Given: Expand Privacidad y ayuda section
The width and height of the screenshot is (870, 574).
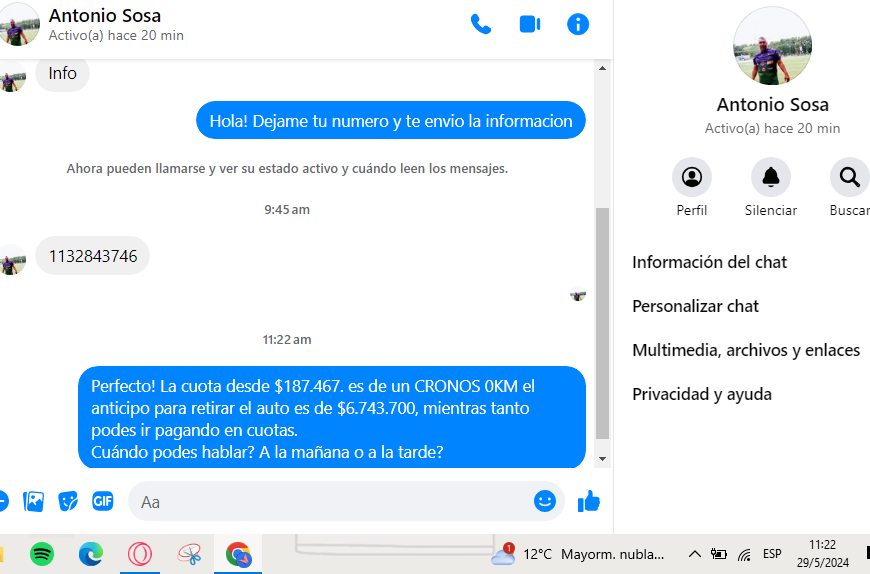Looking at the screenshot, I should 701,394.
